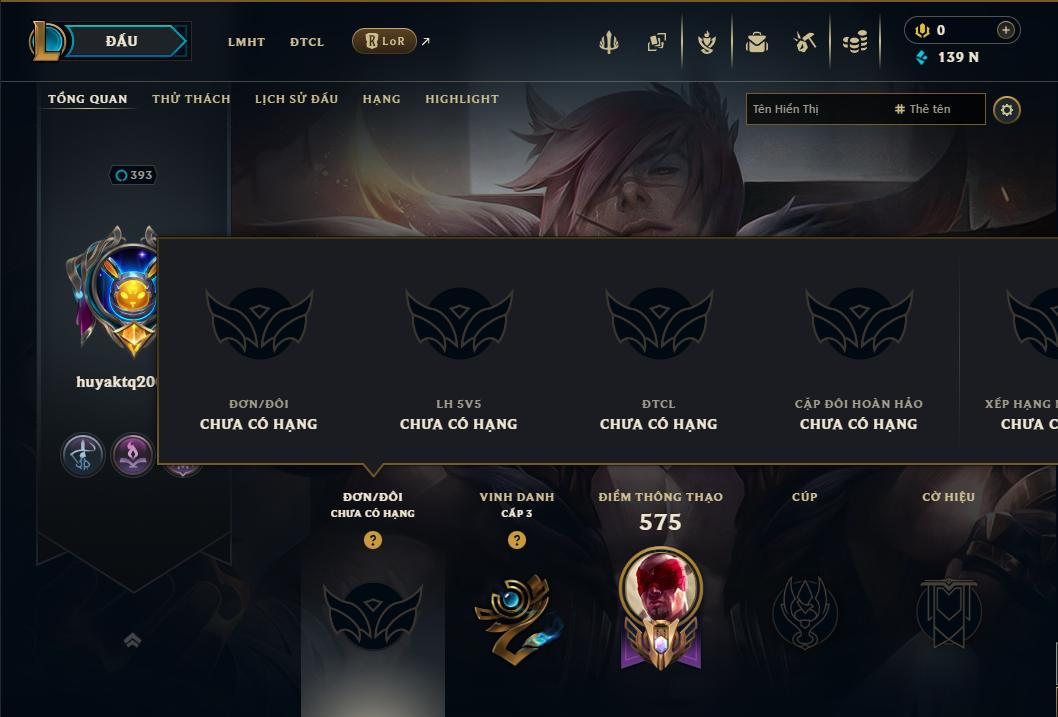Open the inventory backpack icon
1058x717 pixels.
click(756, 42)
